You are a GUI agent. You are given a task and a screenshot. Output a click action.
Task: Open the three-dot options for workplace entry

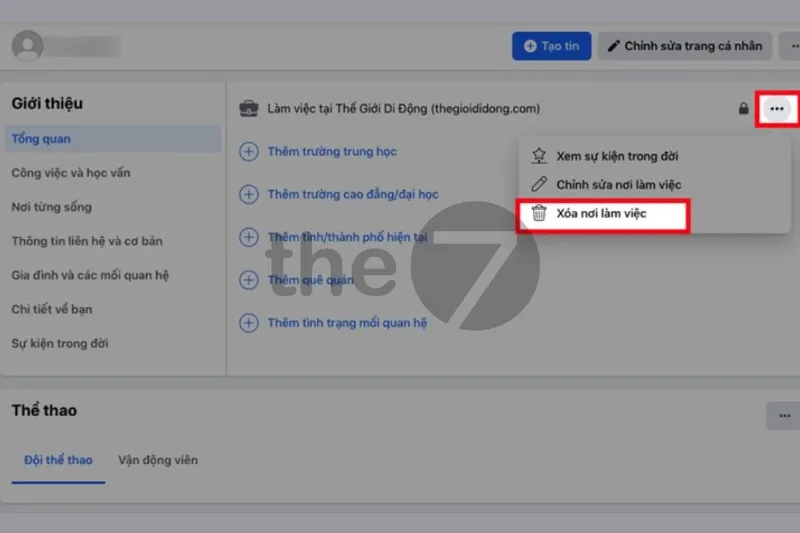[777, 109]
